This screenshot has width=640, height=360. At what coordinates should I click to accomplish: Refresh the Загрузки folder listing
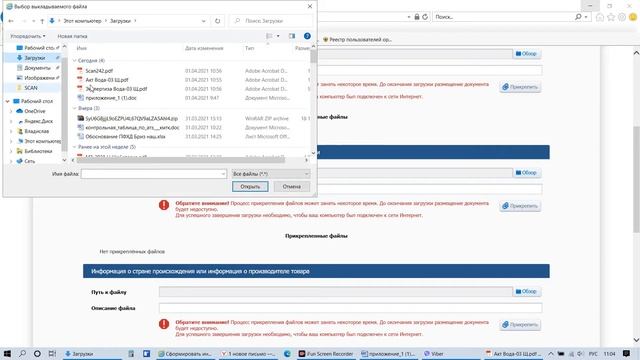coord(218,21)
